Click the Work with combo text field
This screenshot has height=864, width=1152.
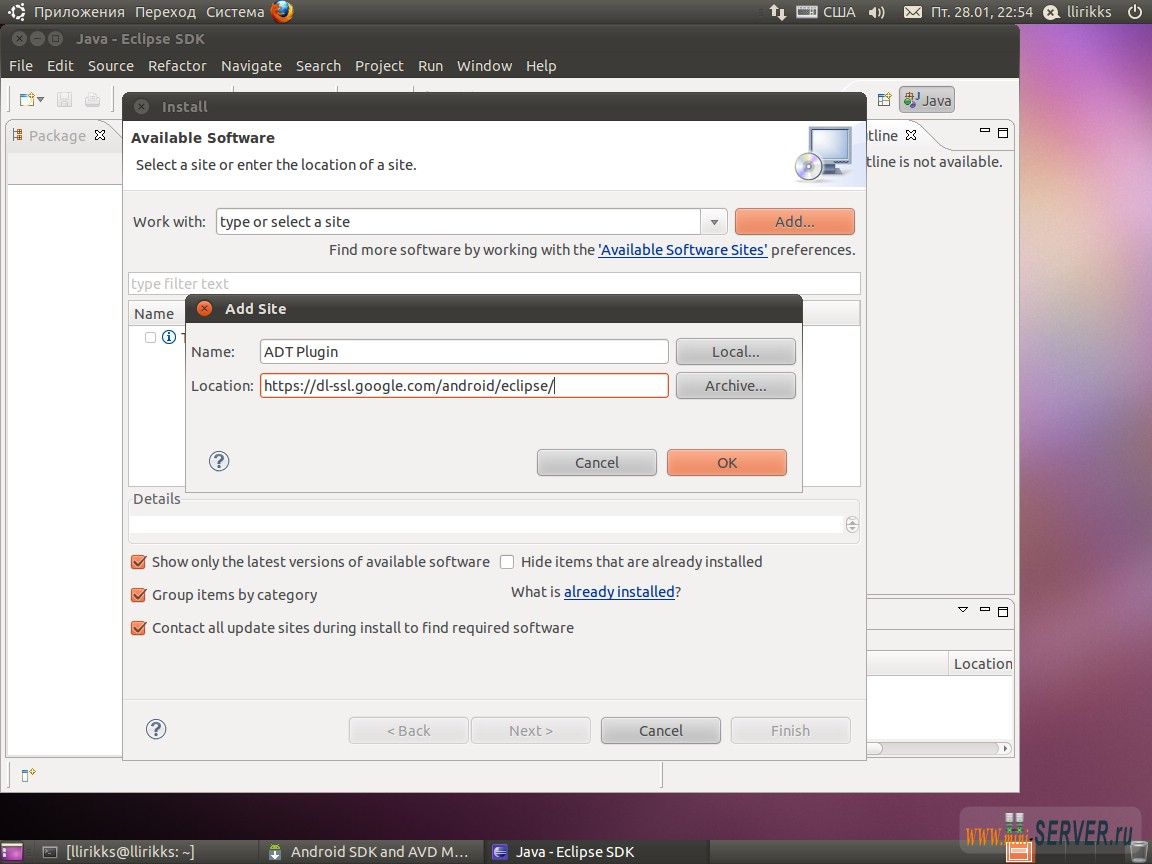click(x=458, y=222)
